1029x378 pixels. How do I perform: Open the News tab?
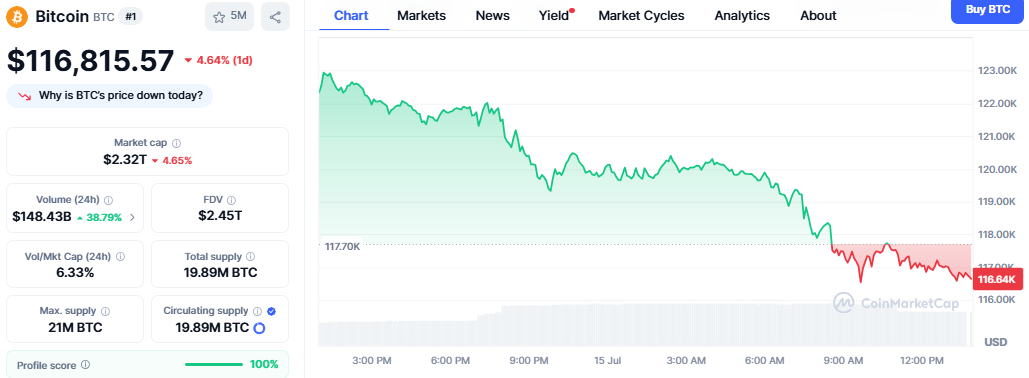(492, 16)
